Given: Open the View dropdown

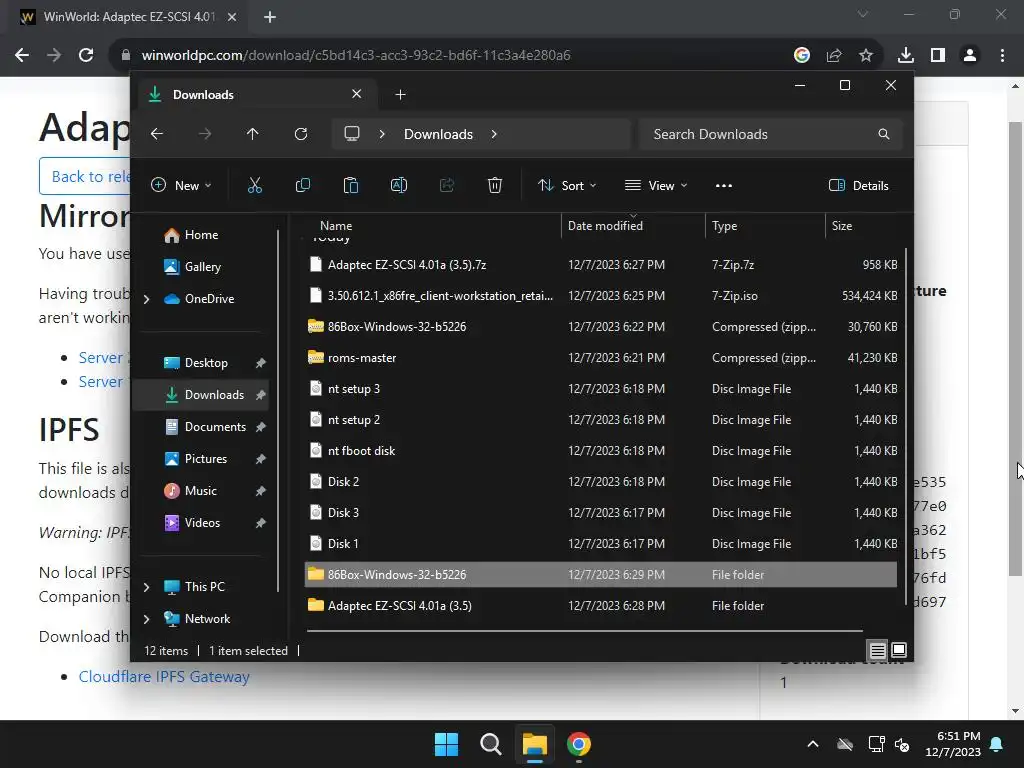Looking at the screenshot, I should pos(656,185).
